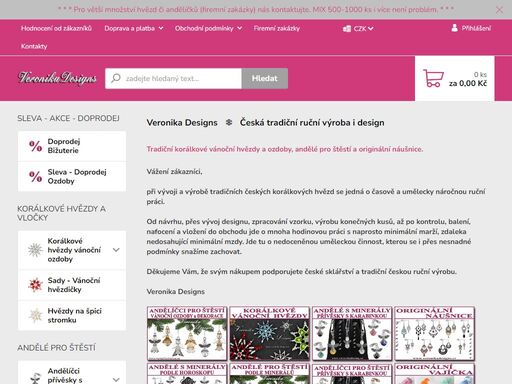Click the Veronika Designs logo
This screenshot has height=384, width=512.
[x=57, y=78]
